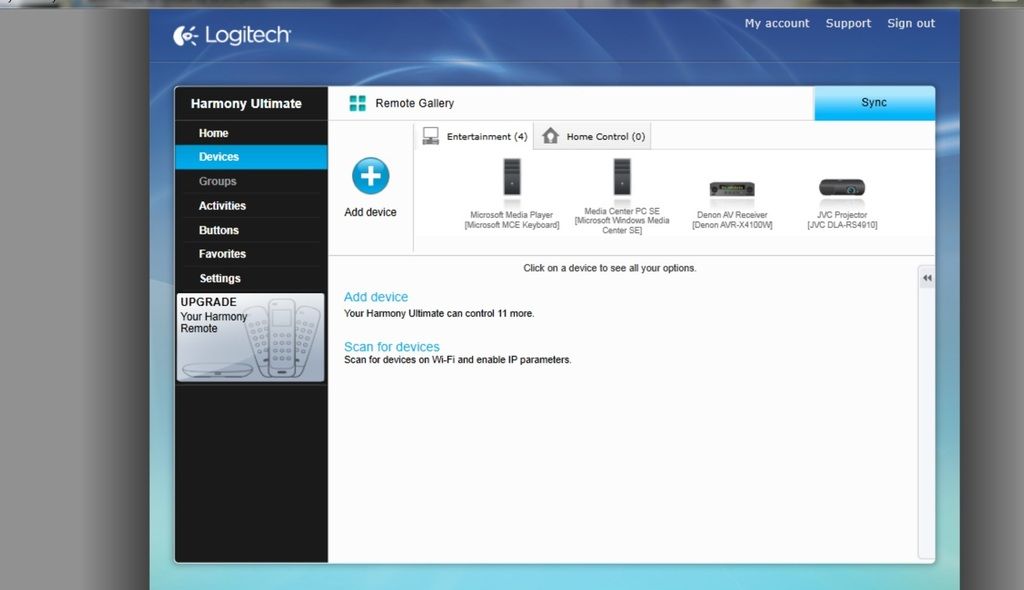
Task: Click the Microsoft Windows Media Center SE label
Action: click(x=622, y=225)
